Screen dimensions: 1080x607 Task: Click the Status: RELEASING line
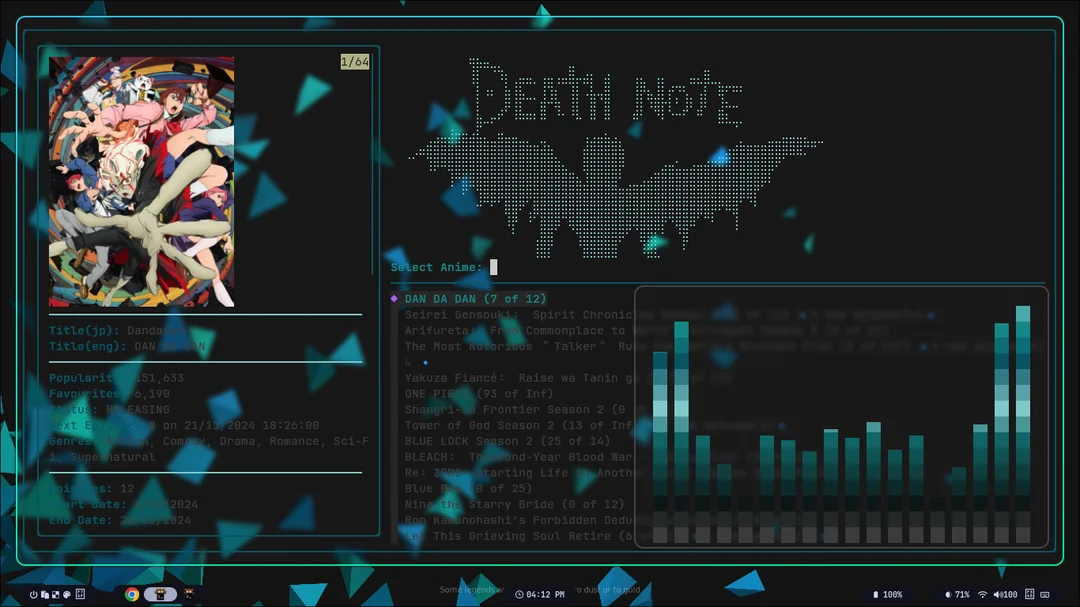[x=110, y=409]
